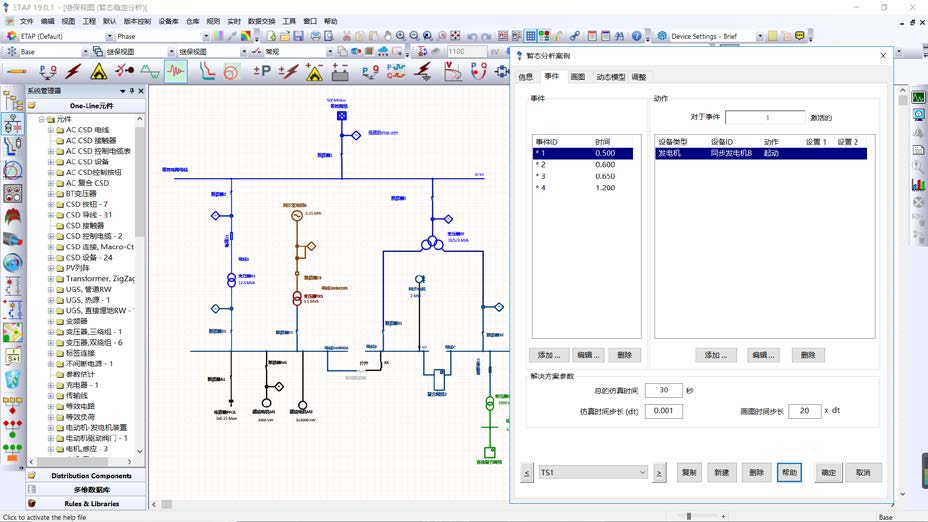Select the Transient Stability analysis mode icon

(176, 72)
